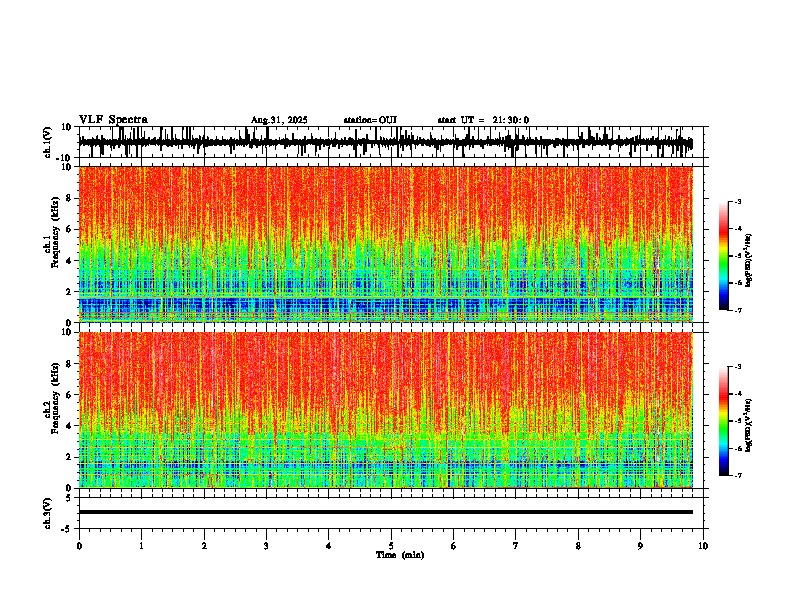The image size is (792, 612).
Task: Click the '2' kHz tick of ch.2 spectrogram
Action: point(70,457)
